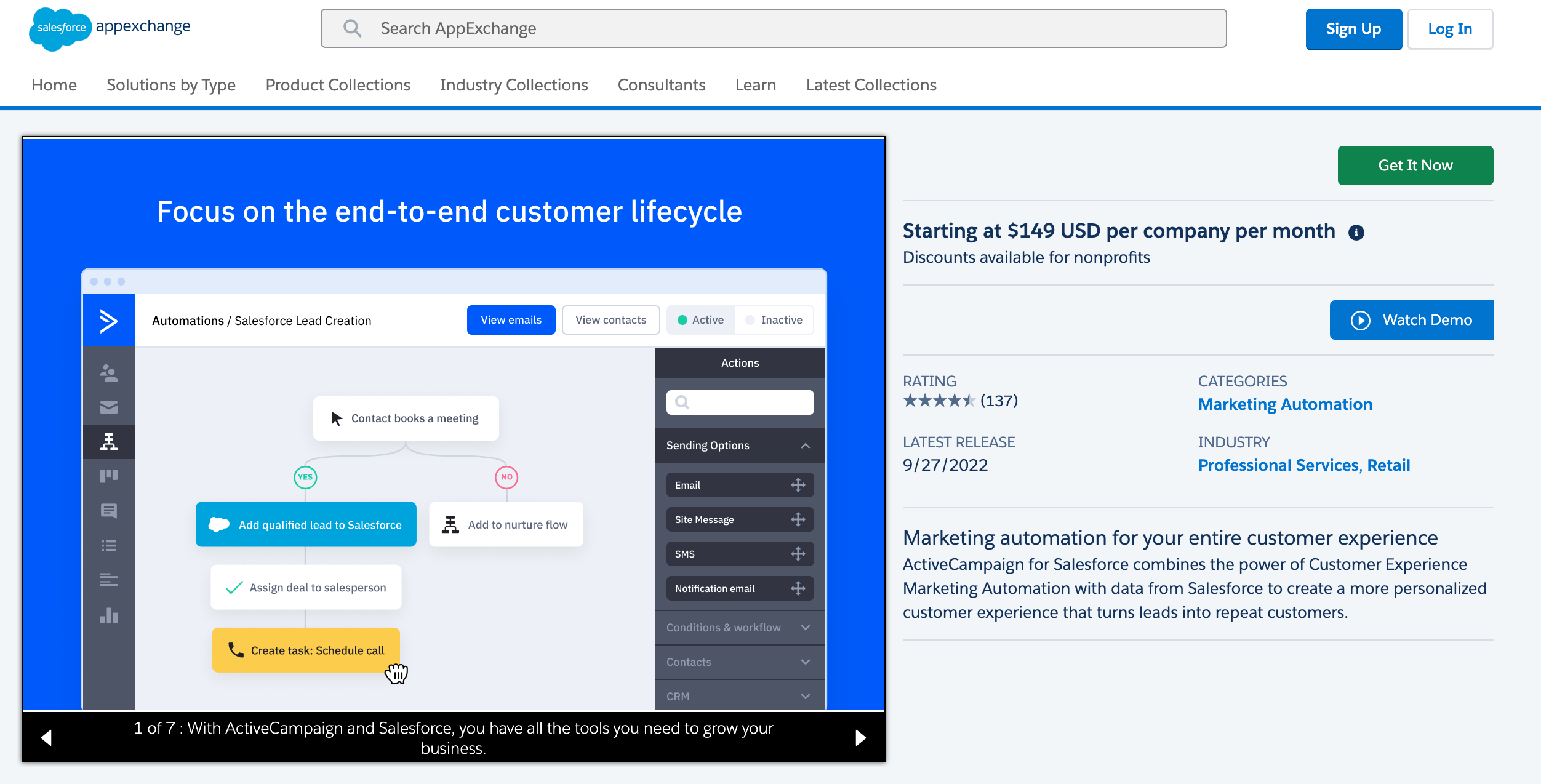Viewport: 1541px width, 784px height.
Task: Open the Industry Collections menu
Action: (514, 85)
